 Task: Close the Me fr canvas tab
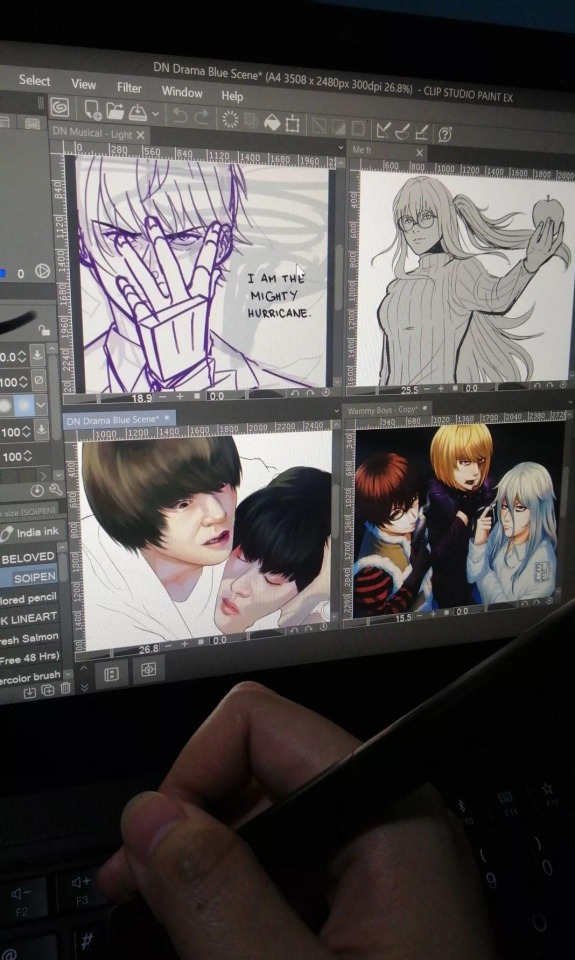(x=419, y=152)
